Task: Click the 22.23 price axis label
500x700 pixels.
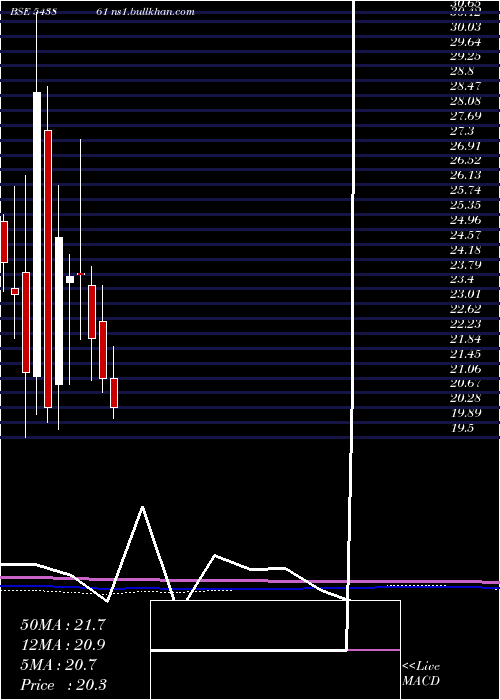Action: tap(466, 324)
